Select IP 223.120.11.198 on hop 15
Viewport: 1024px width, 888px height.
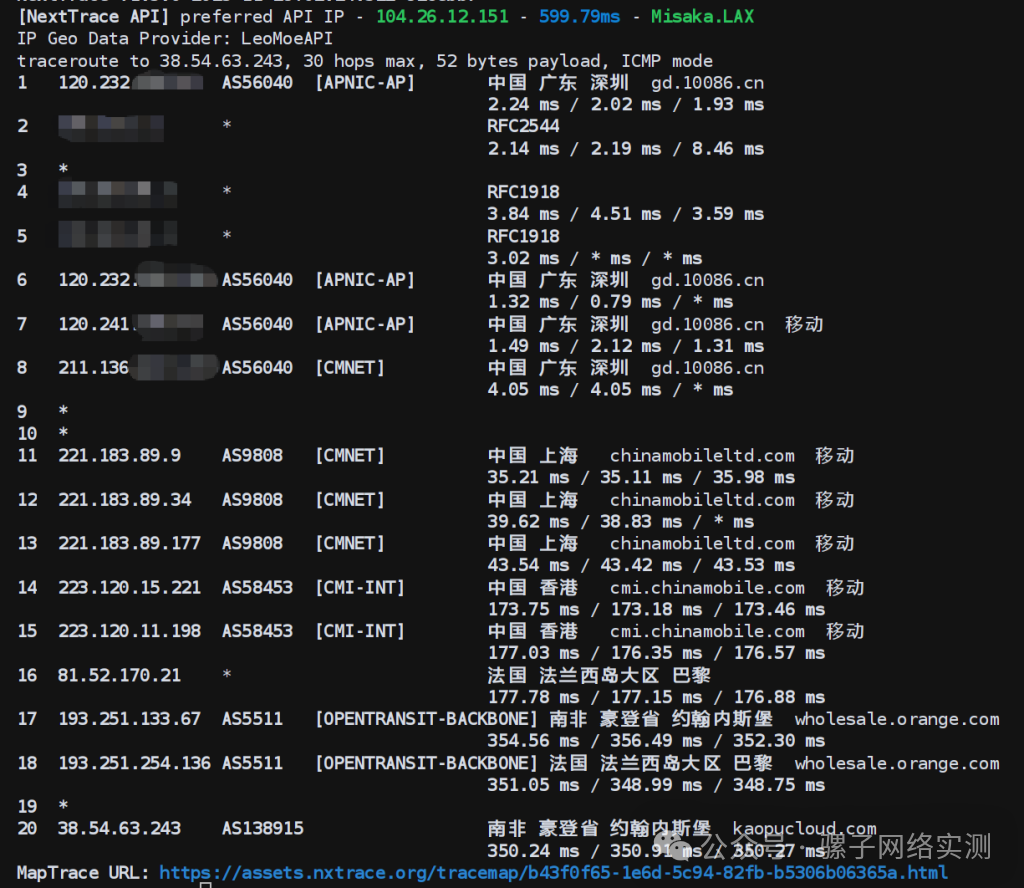[x=129, y=631]
